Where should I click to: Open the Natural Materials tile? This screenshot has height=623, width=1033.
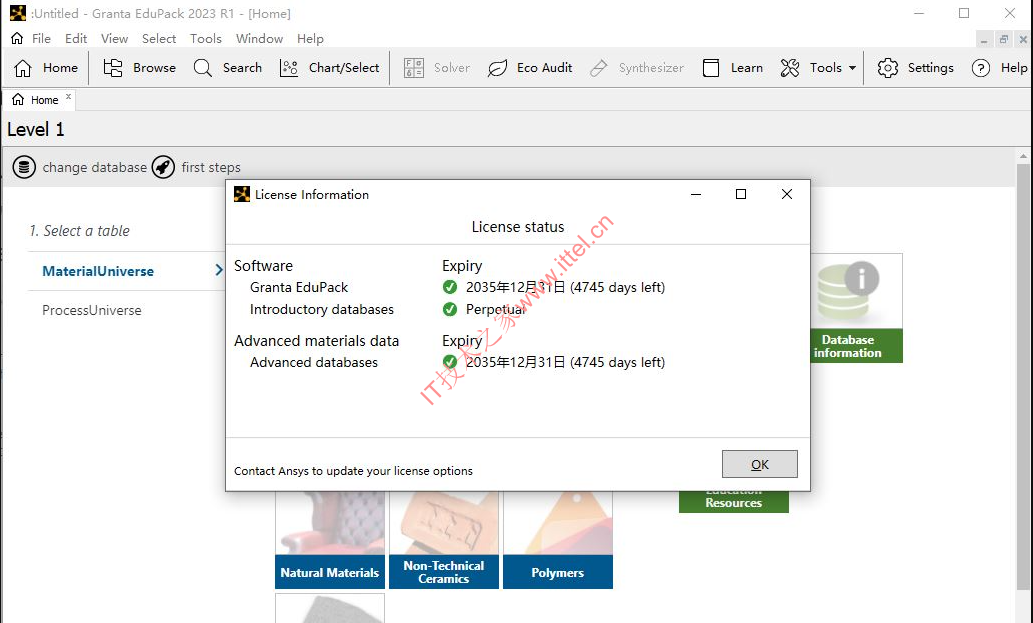point(330,540)
